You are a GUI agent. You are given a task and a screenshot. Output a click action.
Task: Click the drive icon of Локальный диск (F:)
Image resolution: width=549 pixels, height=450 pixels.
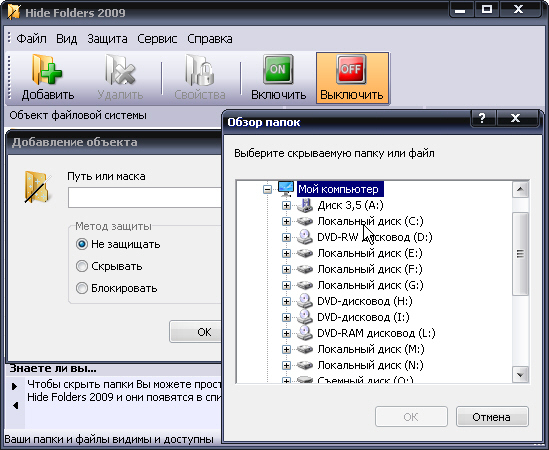coord(305,269)
